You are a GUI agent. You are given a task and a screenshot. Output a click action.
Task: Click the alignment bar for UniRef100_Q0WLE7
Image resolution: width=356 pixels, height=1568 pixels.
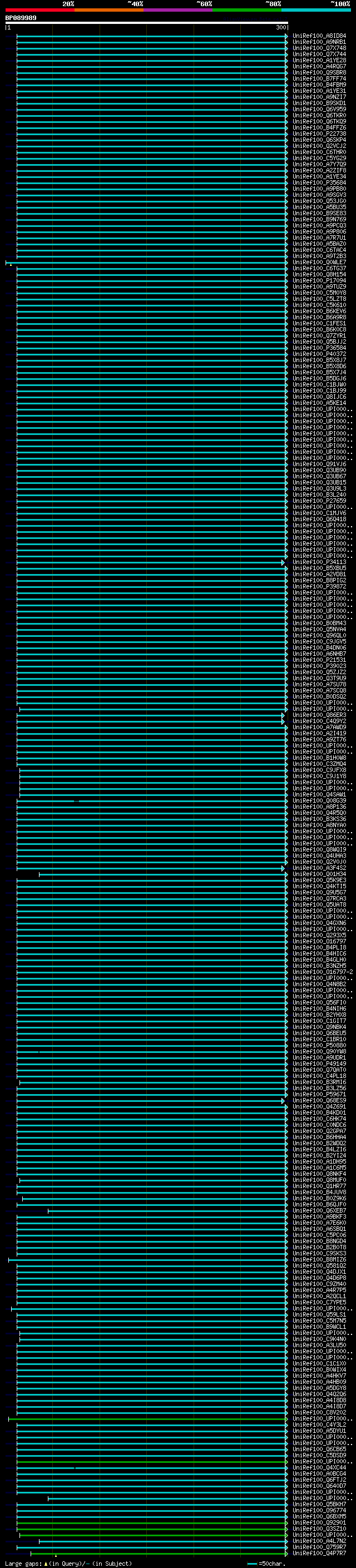click(147, 263)
